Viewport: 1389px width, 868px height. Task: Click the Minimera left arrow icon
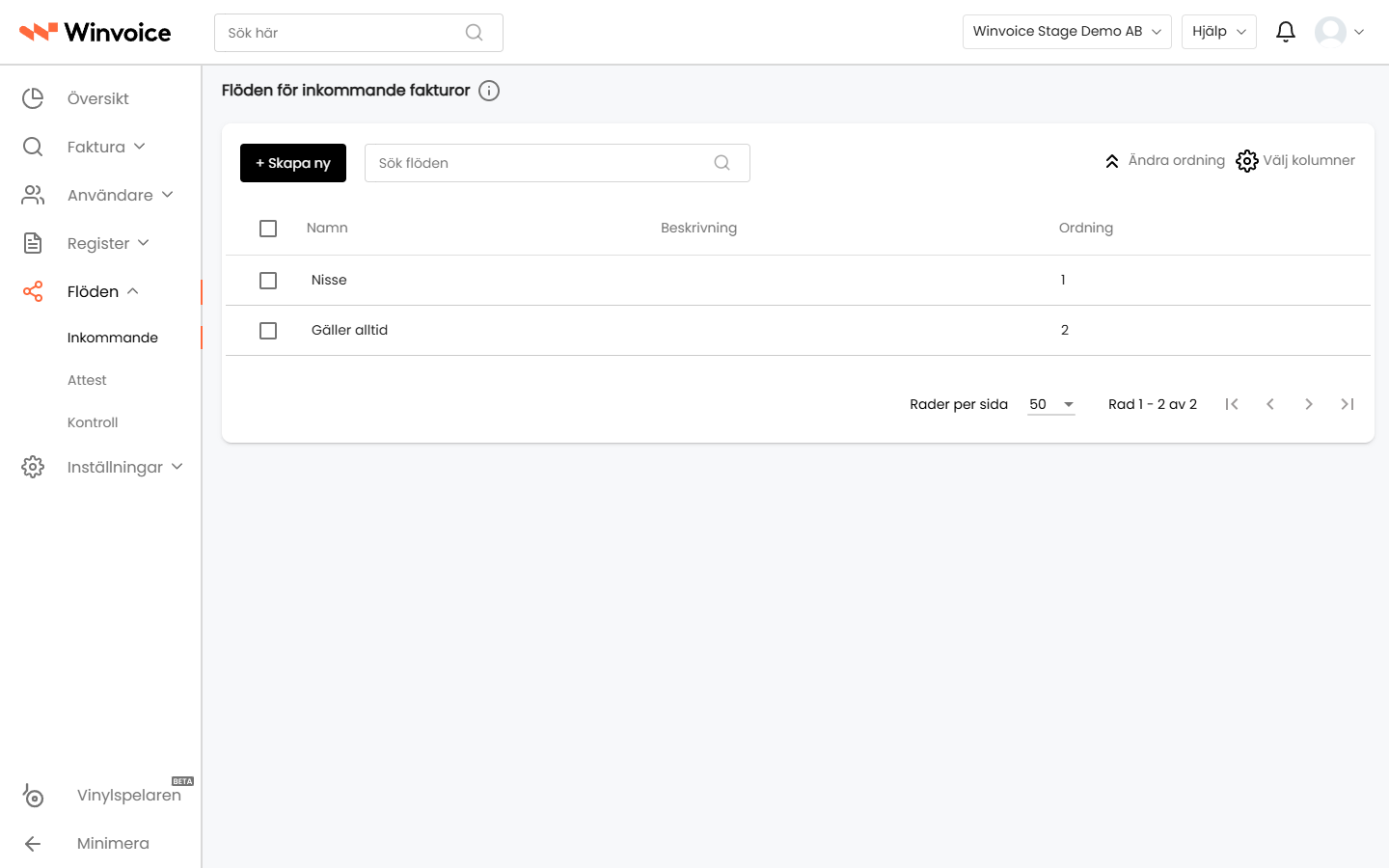point(33,844)
